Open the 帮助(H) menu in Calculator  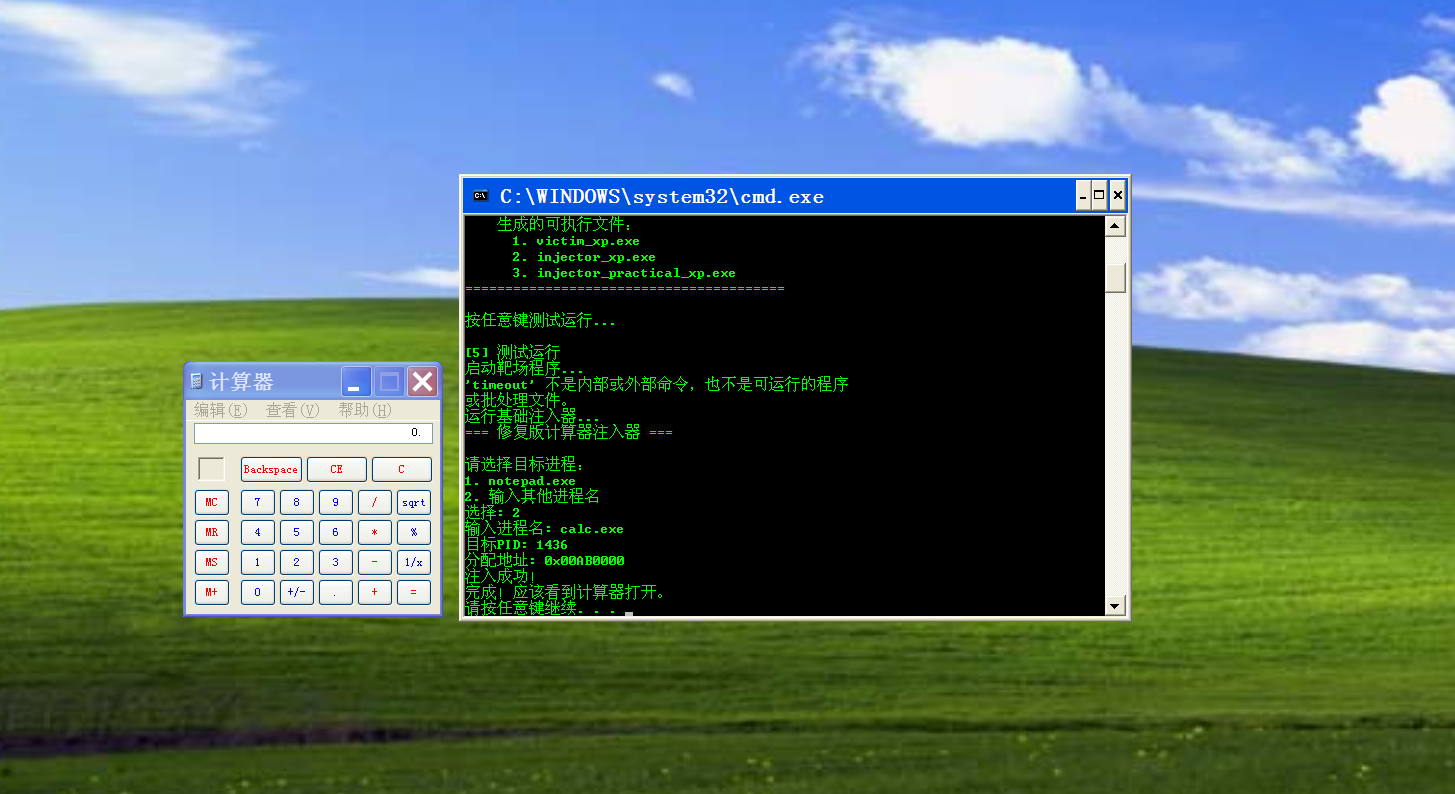point(364,410)
